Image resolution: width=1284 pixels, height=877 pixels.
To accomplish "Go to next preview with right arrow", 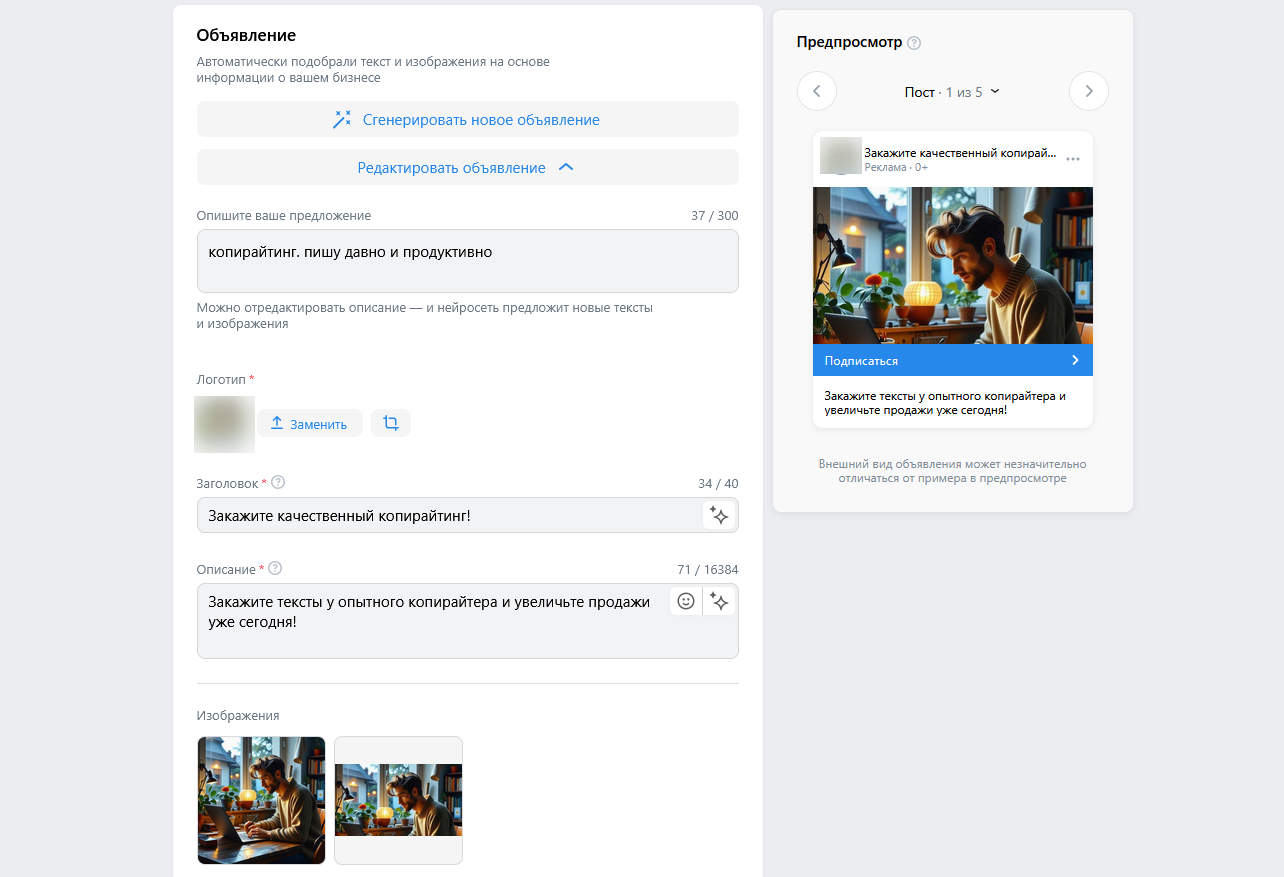I will click(x=1088, y=91).
